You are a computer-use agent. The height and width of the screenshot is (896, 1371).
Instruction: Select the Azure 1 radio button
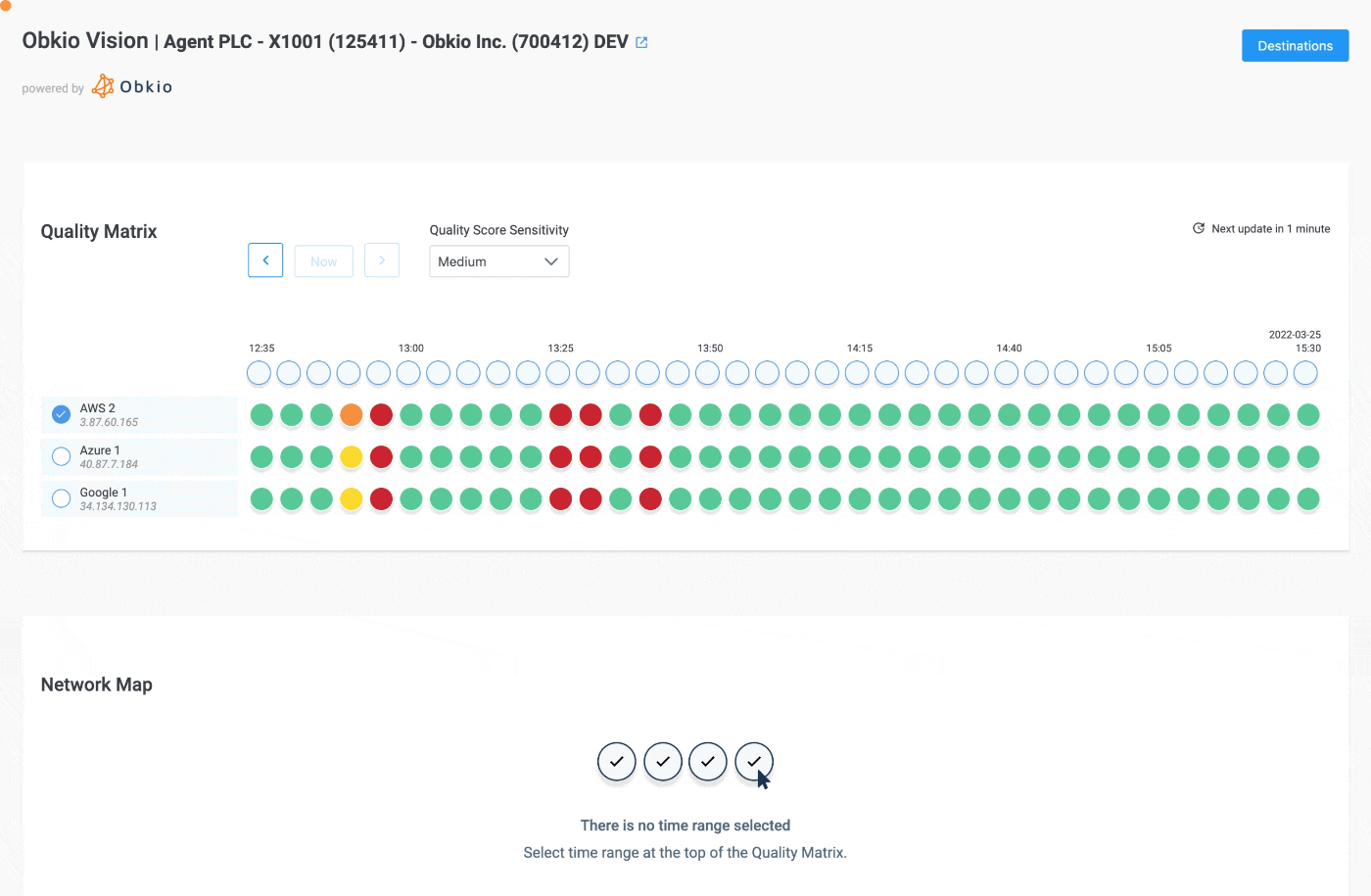(60, 456)
